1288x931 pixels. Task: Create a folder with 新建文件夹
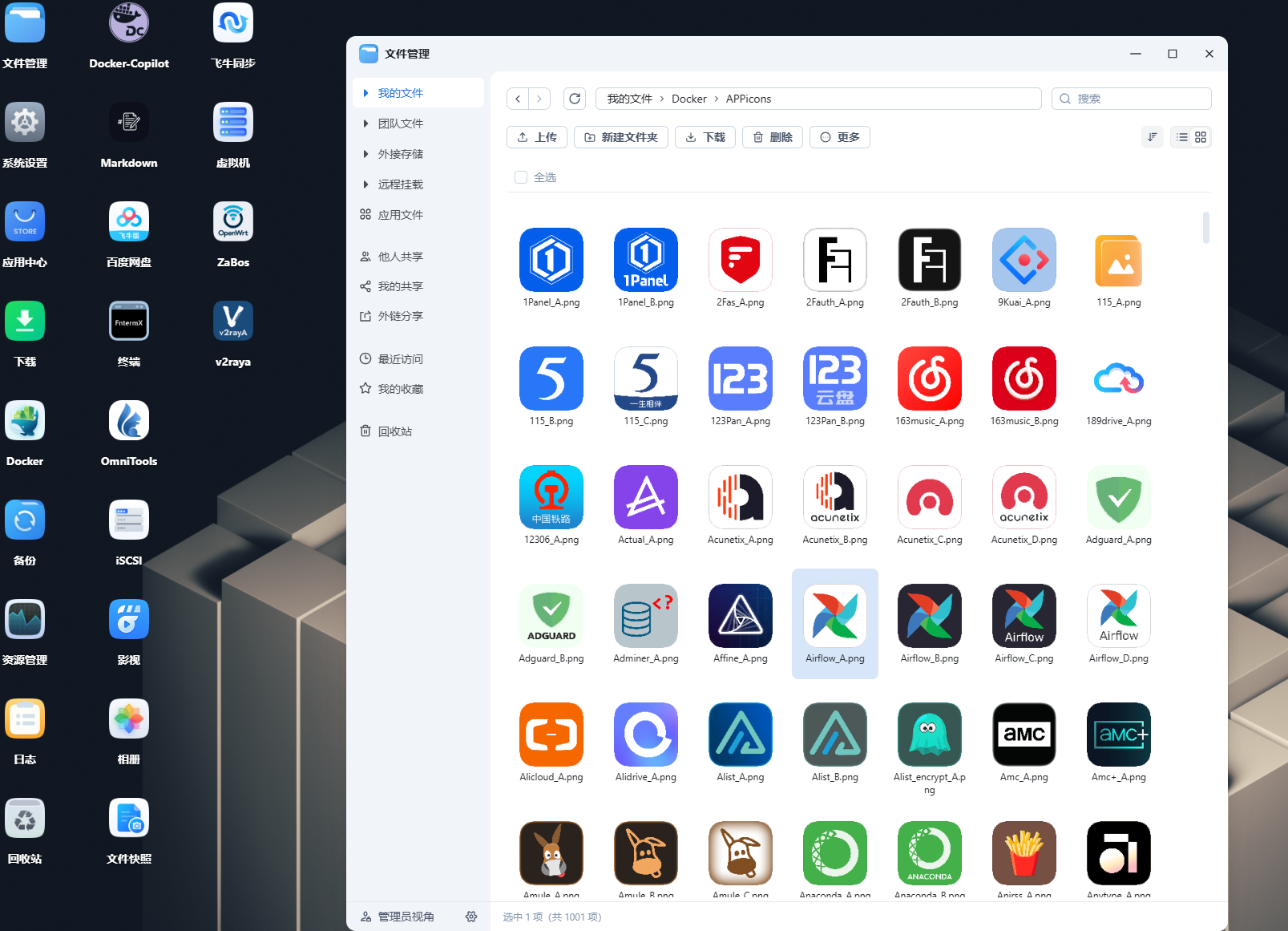(x=621, y=137)
